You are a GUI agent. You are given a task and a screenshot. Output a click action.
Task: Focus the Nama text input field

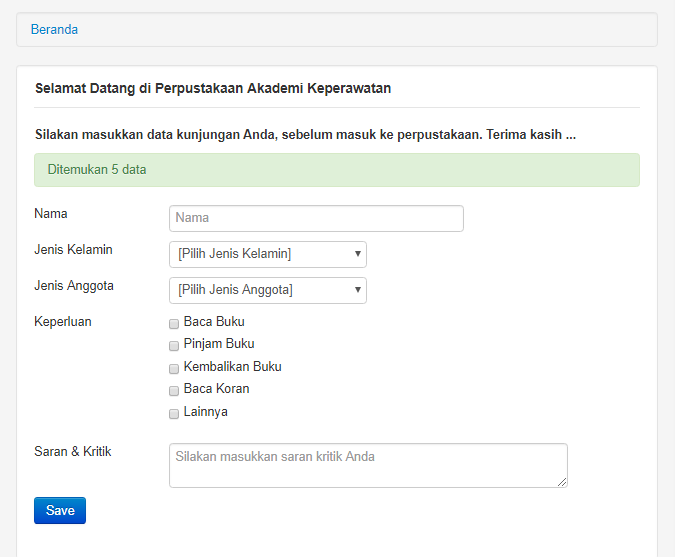coord(316,218)
